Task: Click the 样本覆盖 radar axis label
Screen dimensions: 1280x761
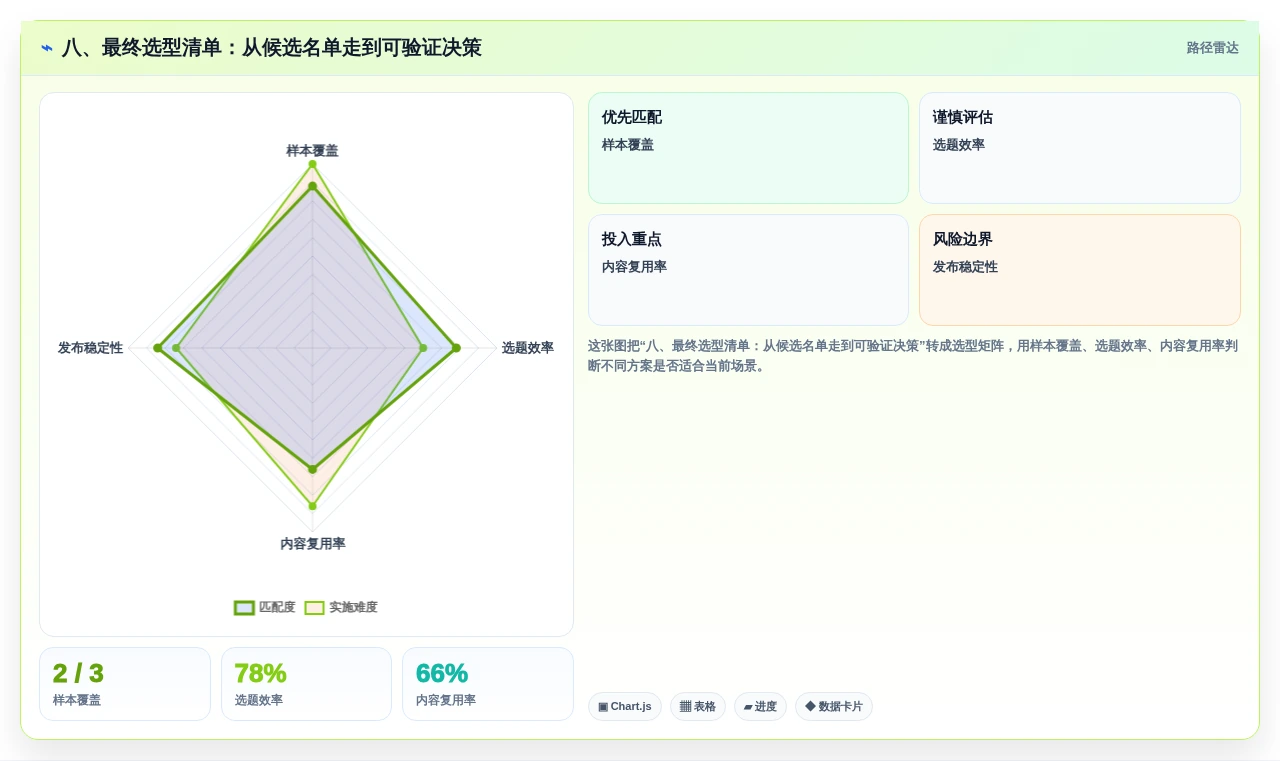Action: 312,151
